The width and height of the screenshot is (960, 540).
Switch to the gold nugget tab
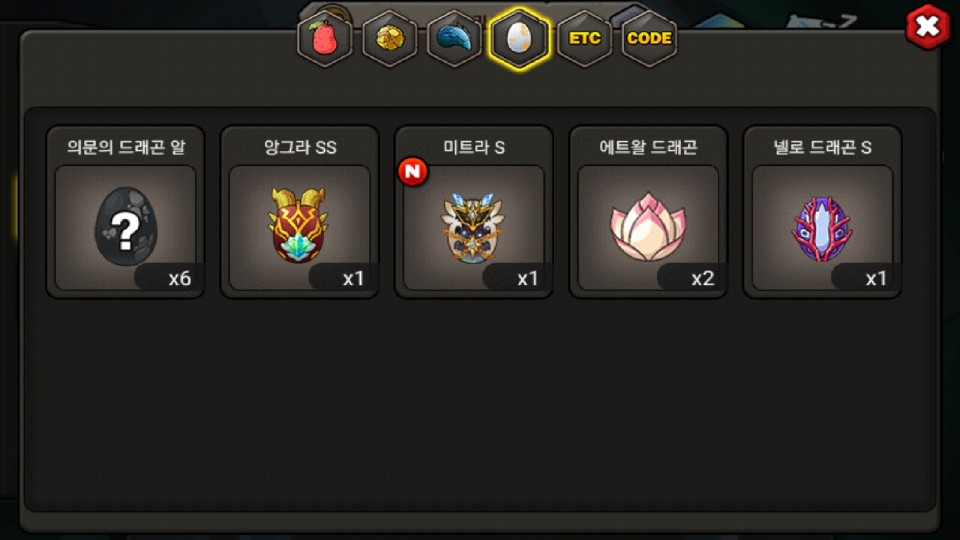(390, 39)
